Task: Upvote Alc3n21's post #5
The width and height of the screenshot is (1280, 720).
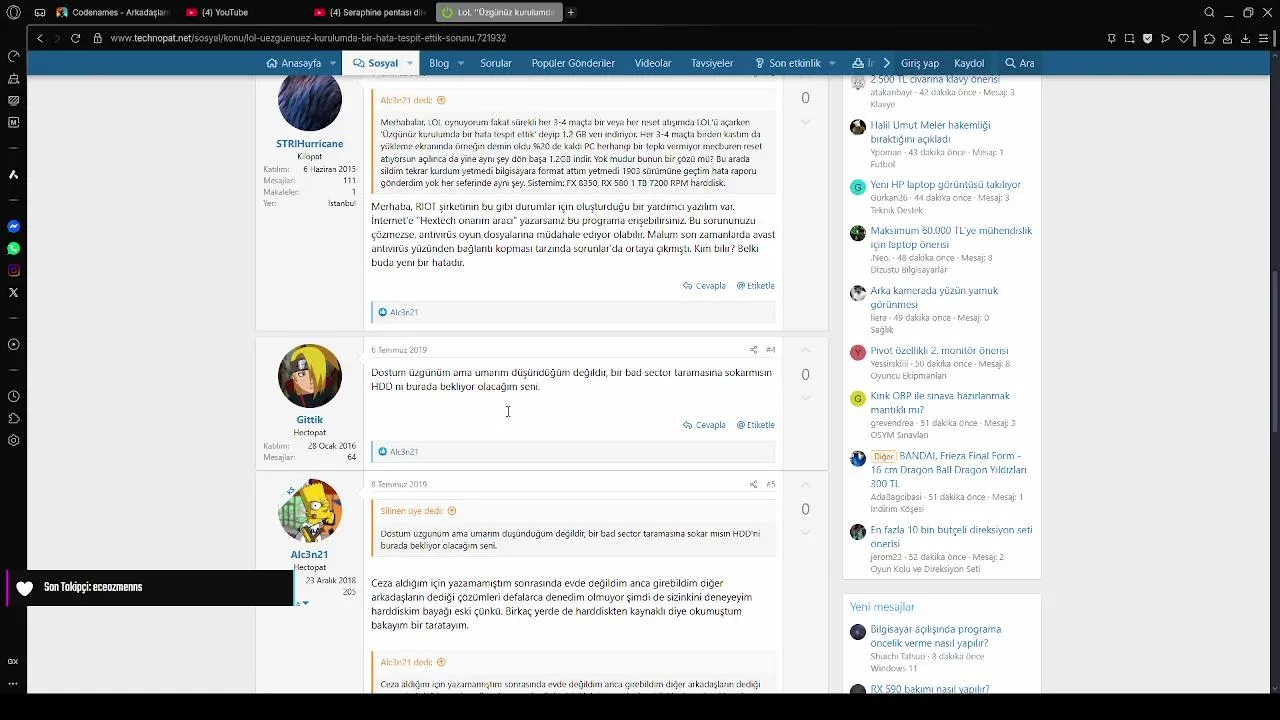Action: [805, 486]
